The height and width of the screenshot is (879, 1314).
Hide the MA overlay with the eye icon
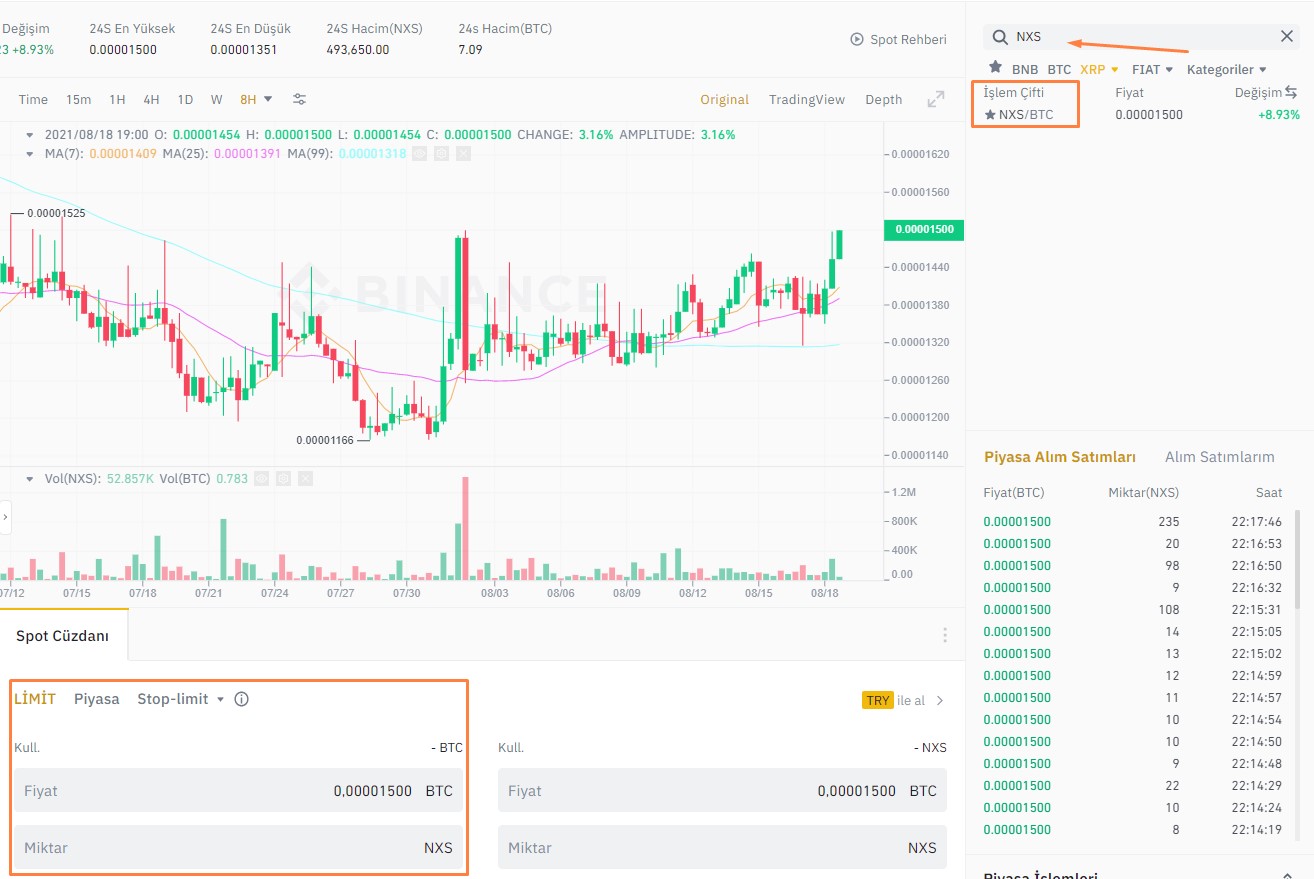point(421,153)
